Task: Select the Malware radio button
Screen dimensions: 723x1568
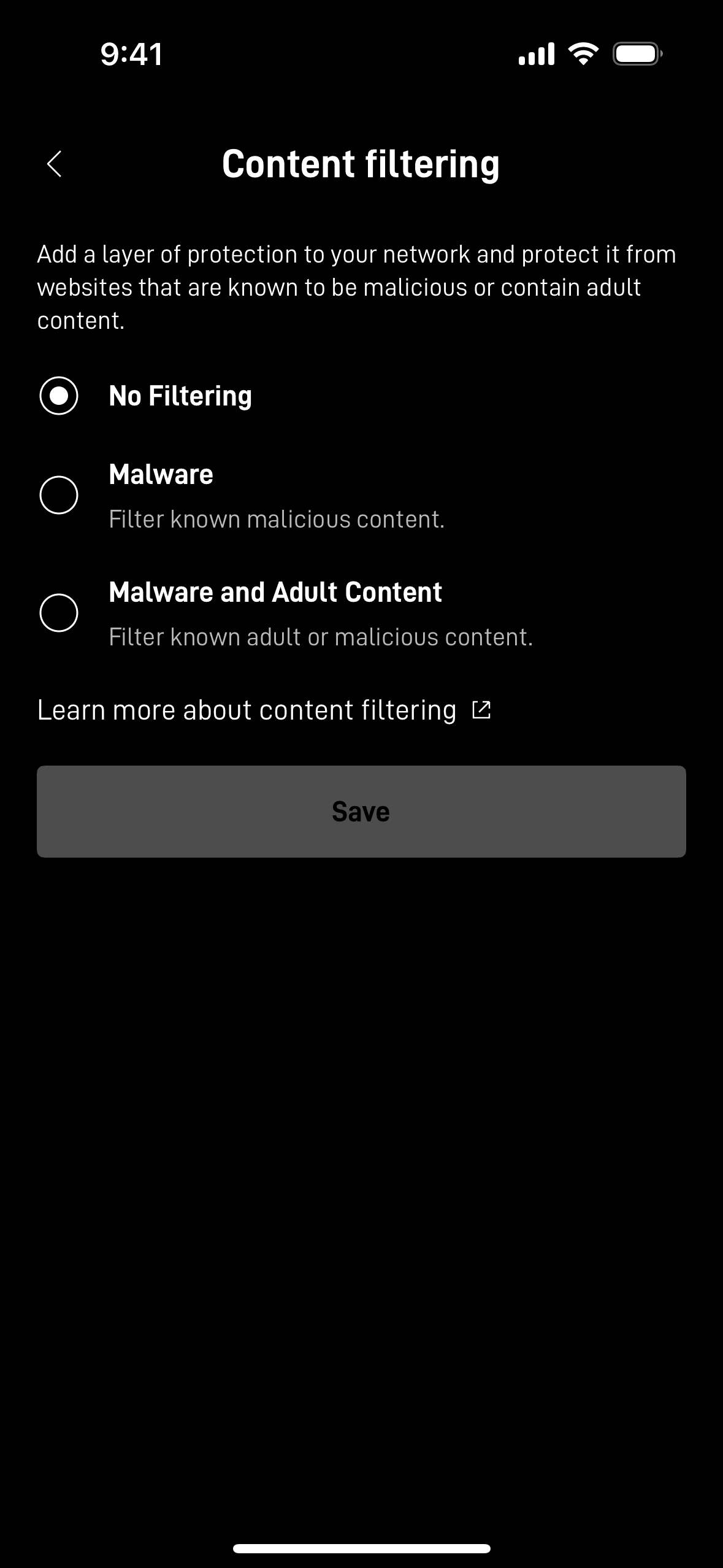Action: (x=59, y=495)
